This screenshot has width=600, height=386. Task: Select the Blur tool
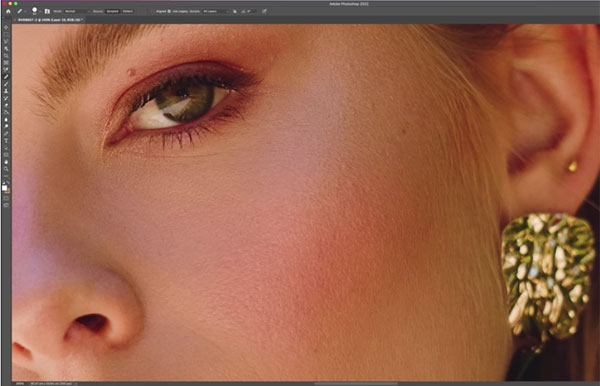coord(6,119)
